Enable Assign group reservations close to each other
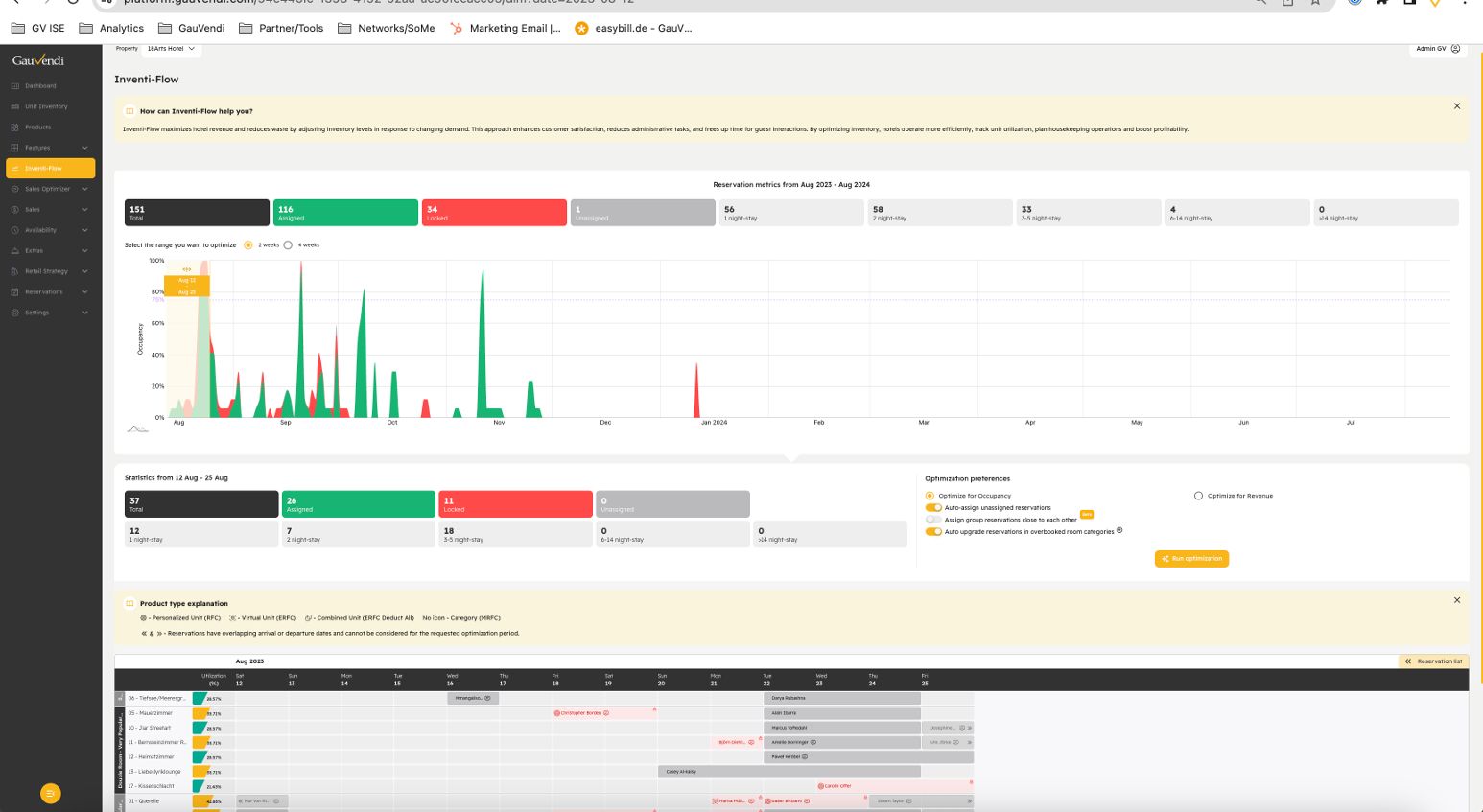1483x812 pixels. pos(933,520)
